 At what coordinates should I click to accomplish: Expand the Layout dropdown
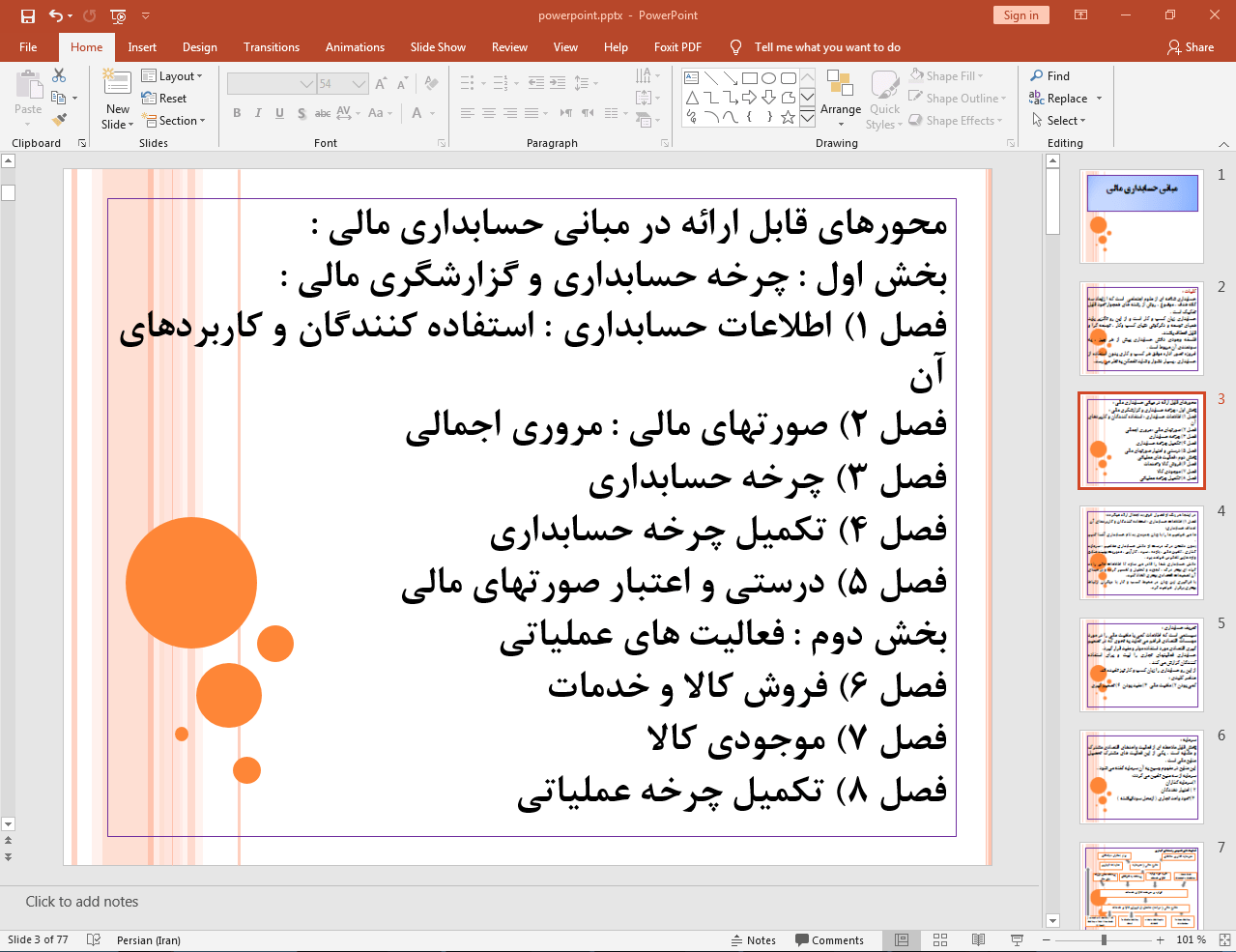(x=172, y=76)
